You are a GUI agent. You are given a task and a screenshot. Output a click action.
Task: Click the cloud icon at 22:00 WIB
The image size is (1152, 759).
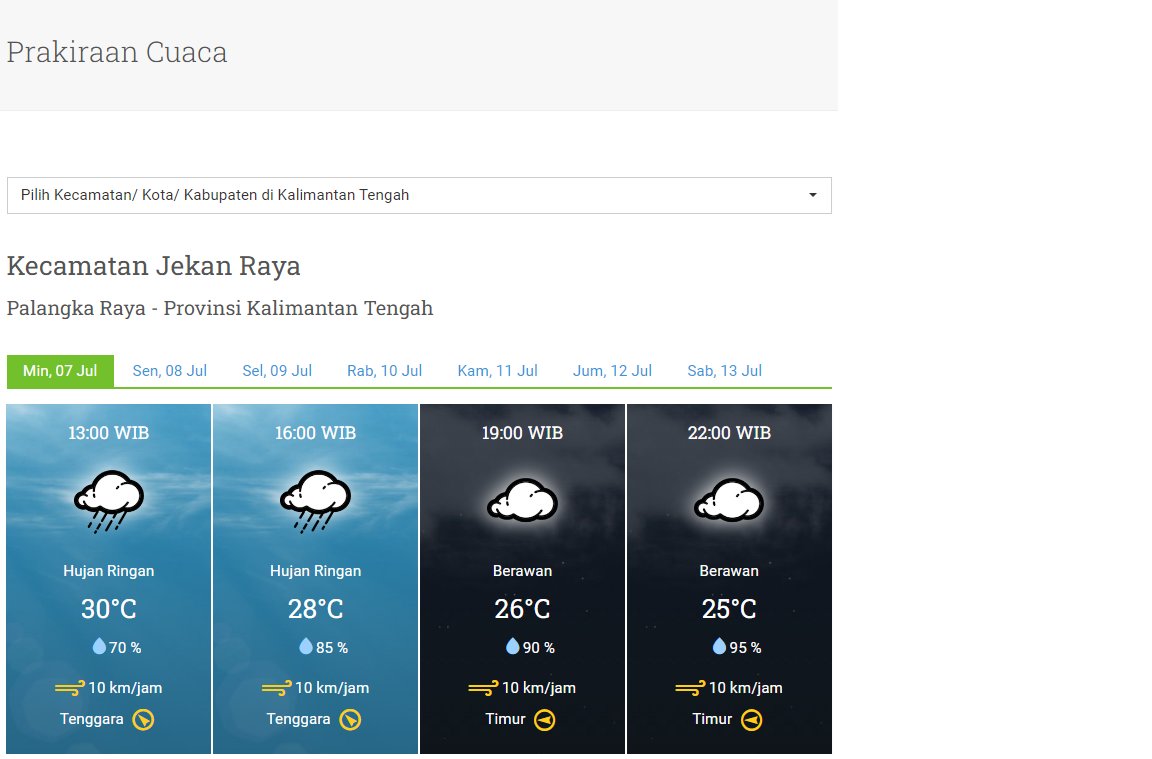pyautogui.click(x=729, y=500)
